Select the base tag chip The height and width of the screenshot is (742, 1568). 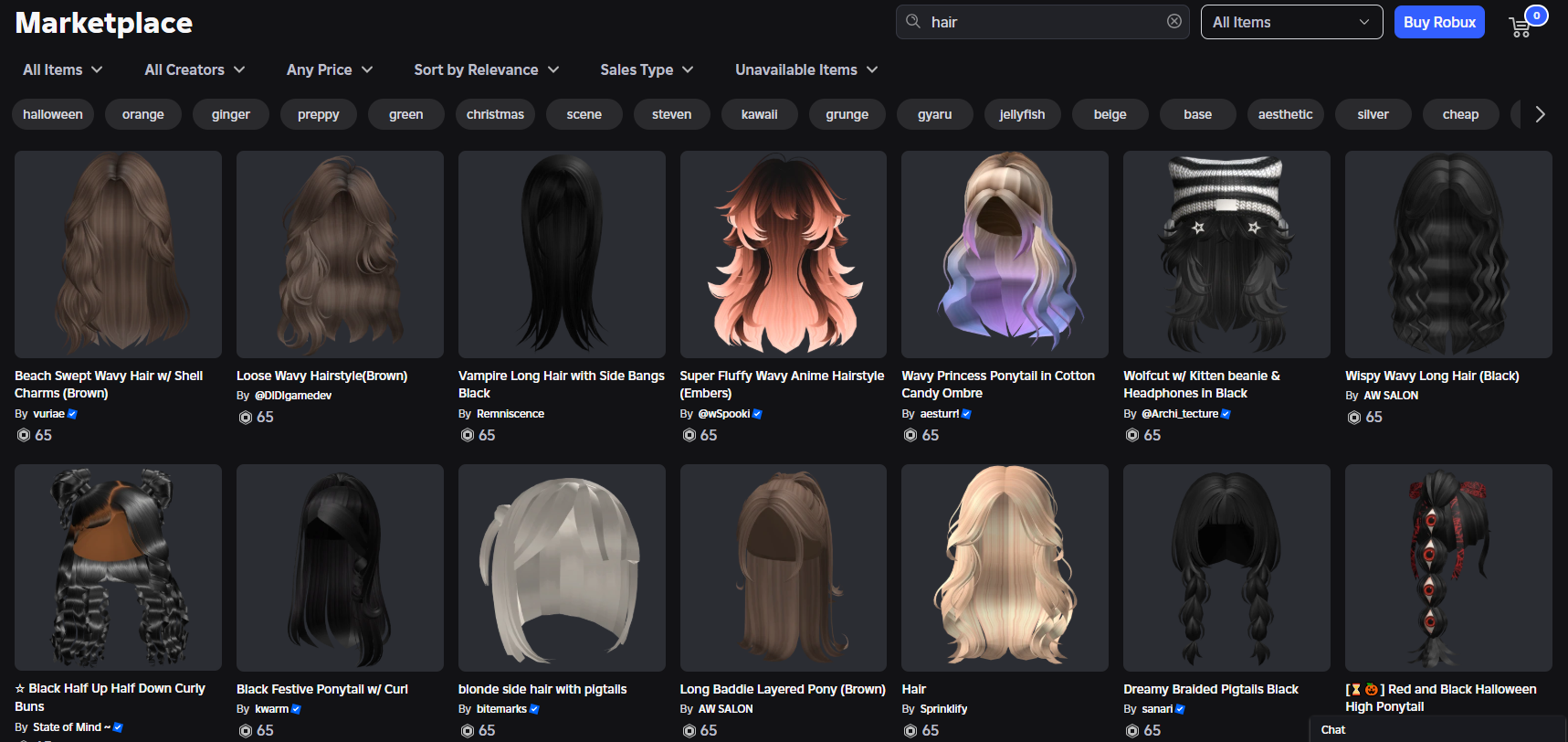[x=1198, y=114]
